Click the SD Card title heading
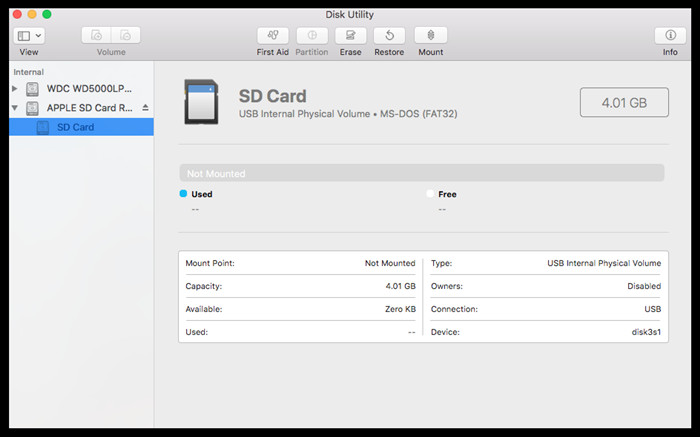The height and width of the screenshot is (437, 700). click(272, 96)
